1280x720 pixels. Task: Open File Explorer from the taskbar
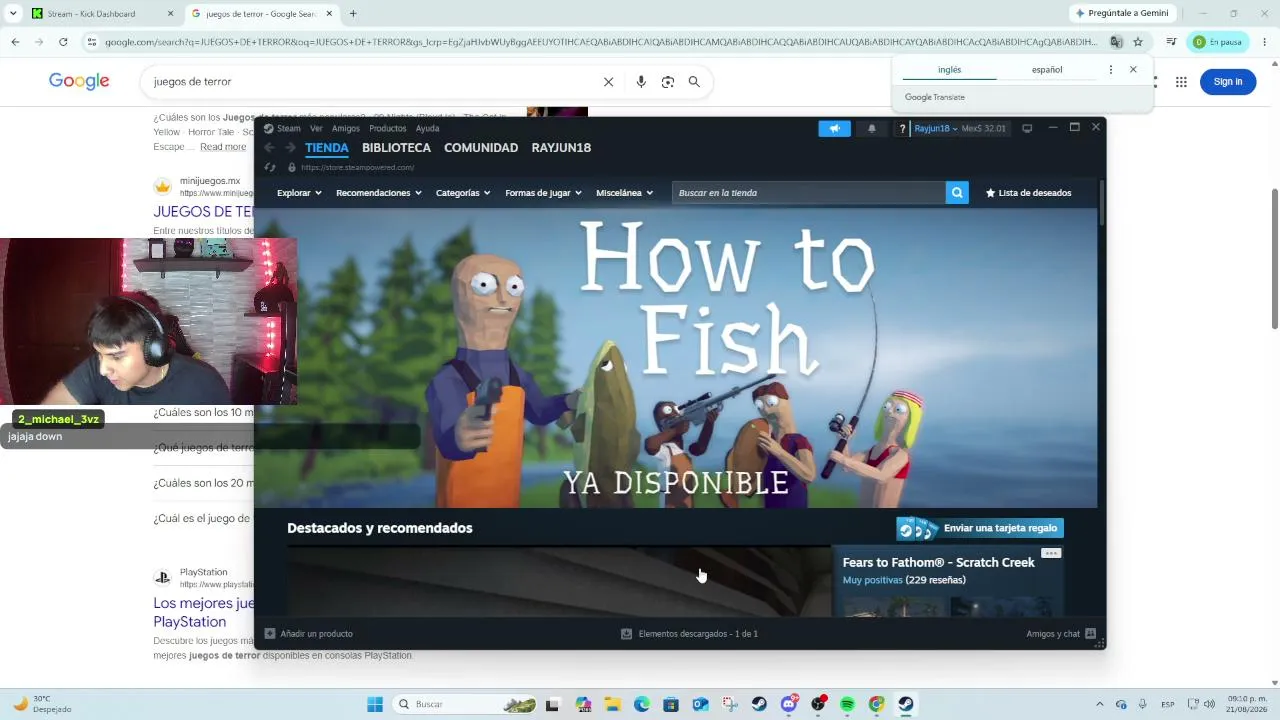612,704
